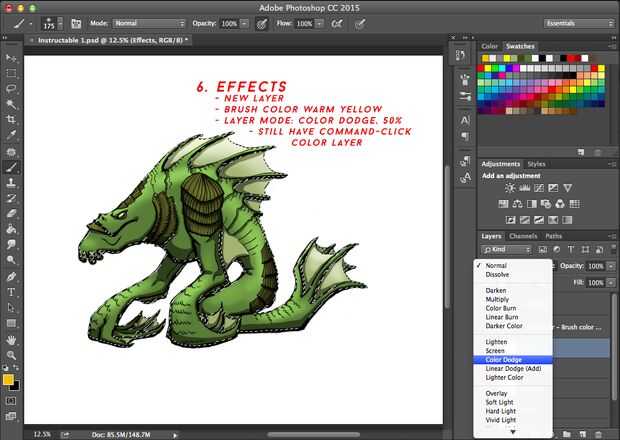Viewport: 620px width, 440px height.
Task: Select the Zoom tool in the toolbar
Action: pos(11,356)
